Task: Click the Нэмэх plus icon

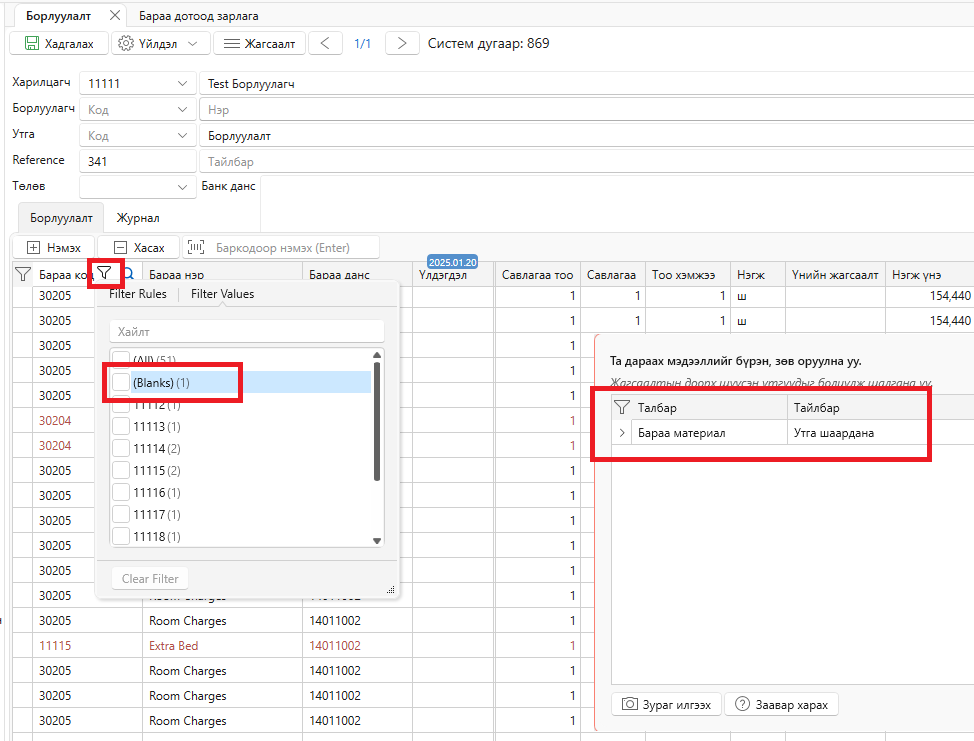Action: click(34, 248)
